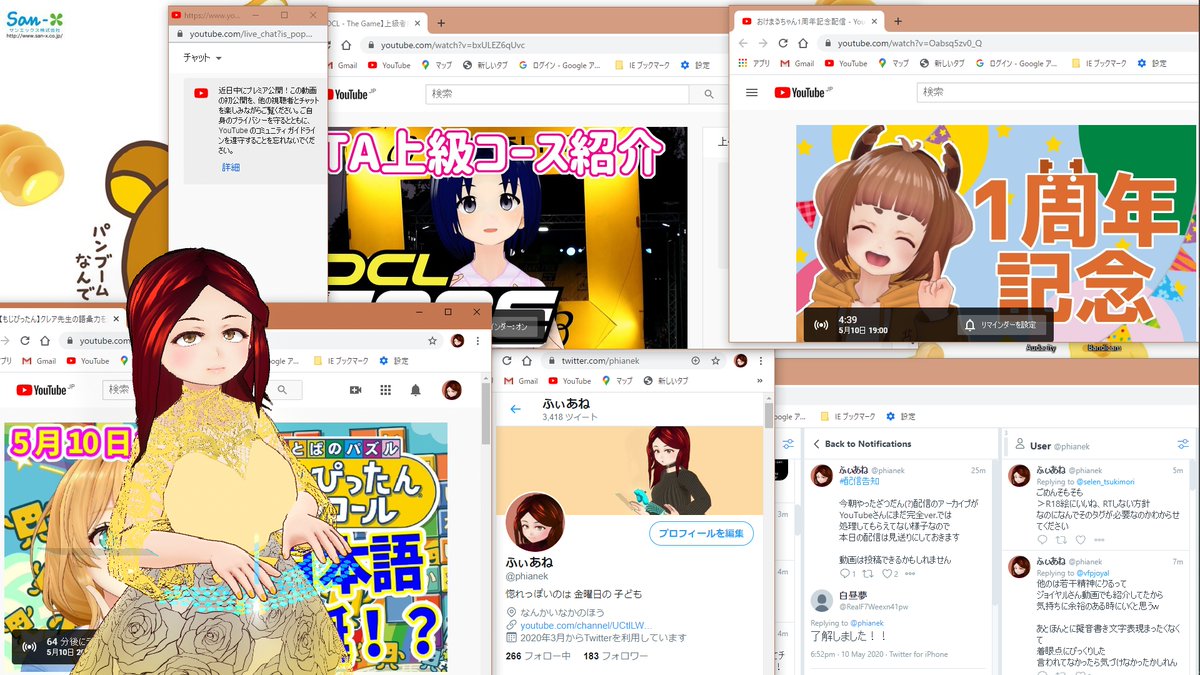
Task: Focus the 検索 field in DCL window
Action: [558, 94]
